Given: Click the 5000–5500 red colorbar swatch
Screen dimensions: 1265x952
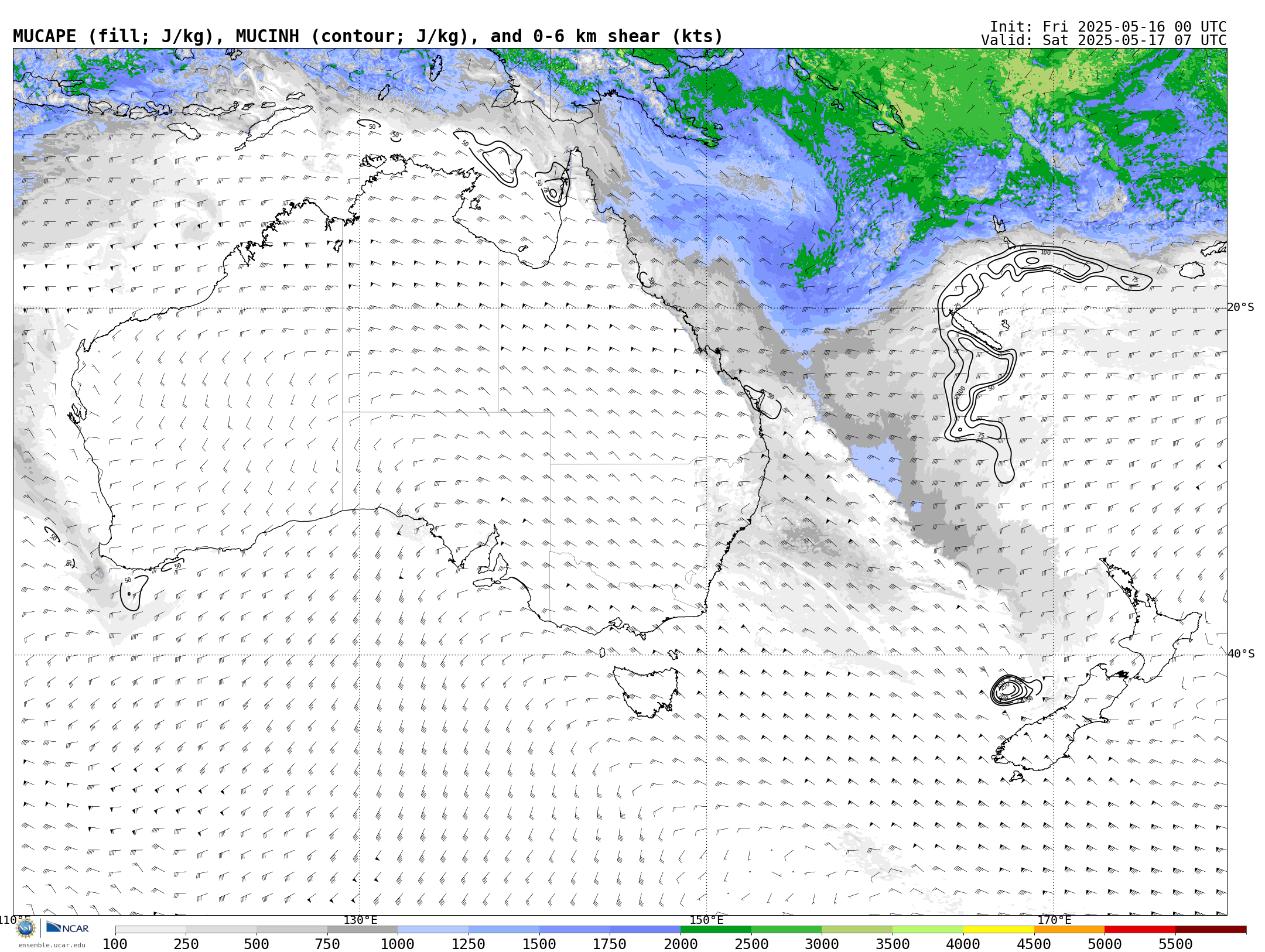Looking at the screenshot, I should pos(1140,930).
